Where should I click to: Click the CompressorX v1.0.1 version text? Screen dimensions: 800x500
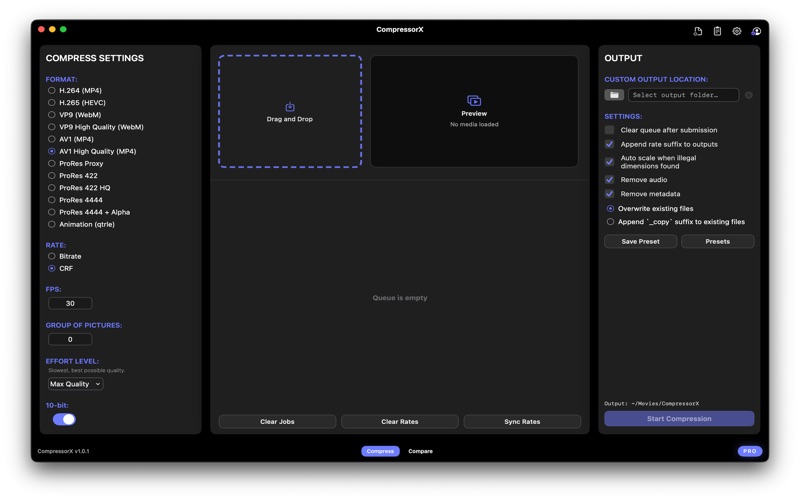click(x=63, y=451)
